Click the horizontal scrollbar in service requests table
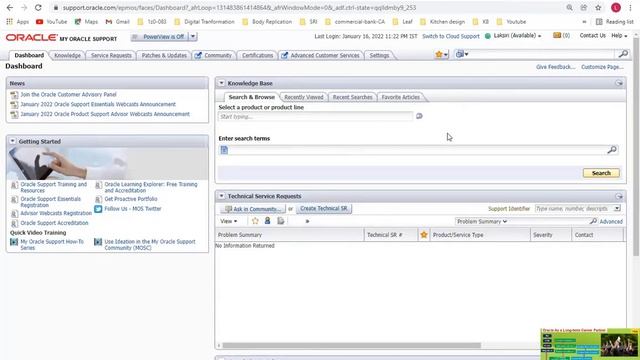Image resolution: width=640 pixels, height=360 pixels. tap(351, 345)
